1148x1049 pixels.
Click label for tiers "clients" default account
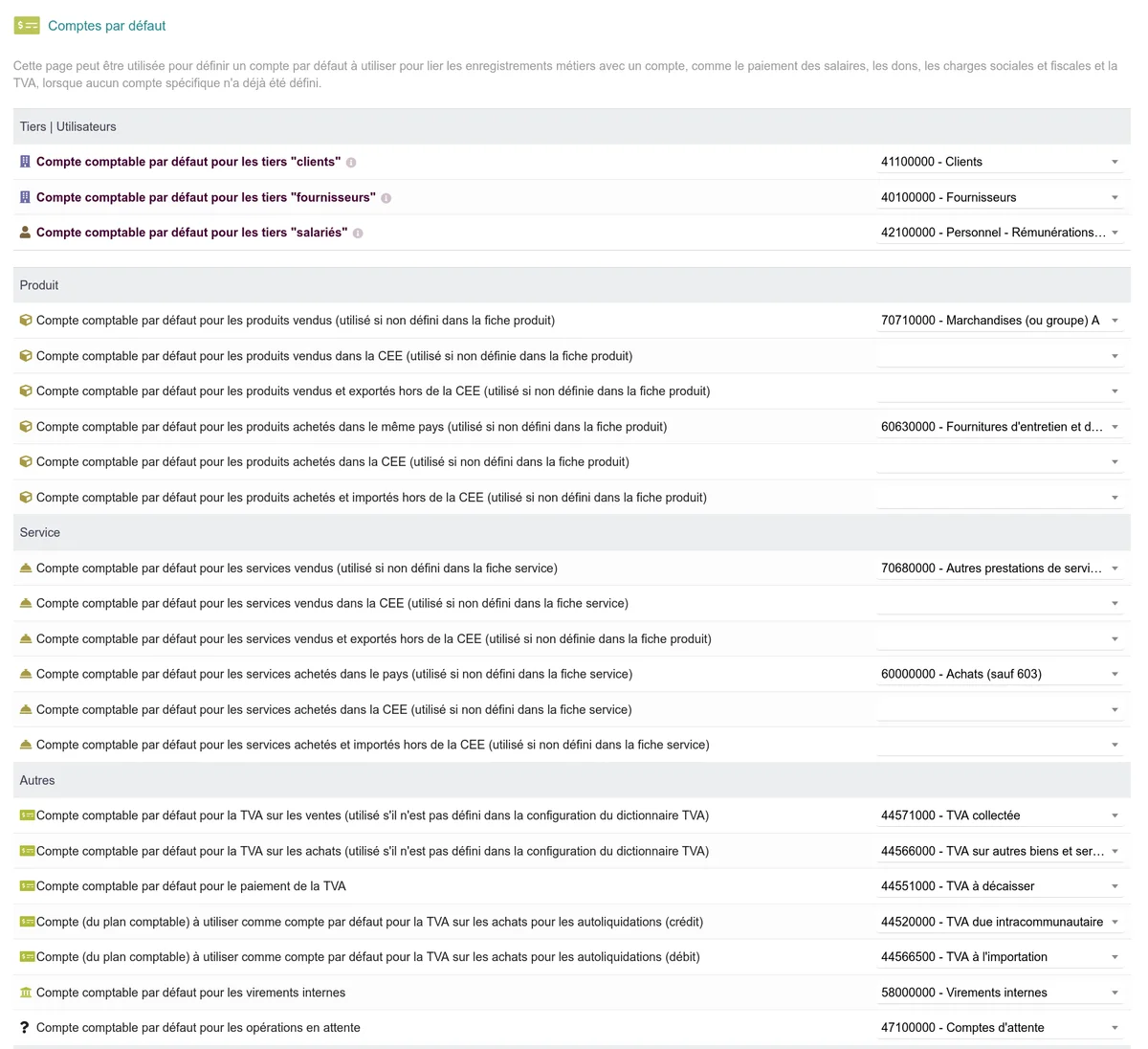(188, 162)
